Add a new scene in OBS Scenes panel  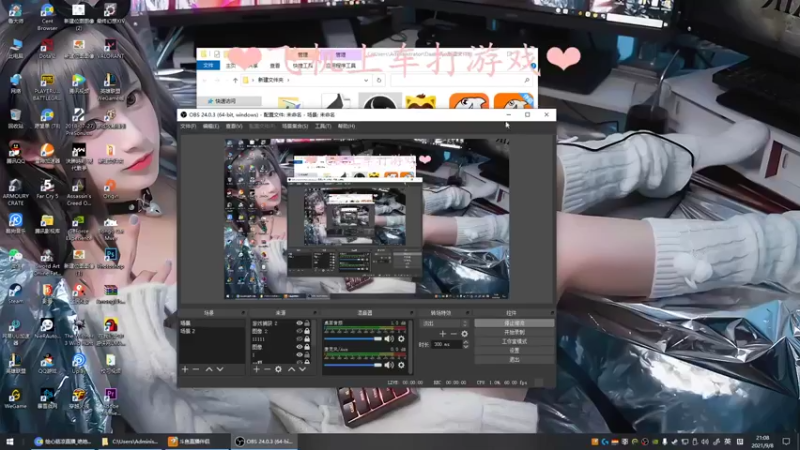(x=185, y=369)
